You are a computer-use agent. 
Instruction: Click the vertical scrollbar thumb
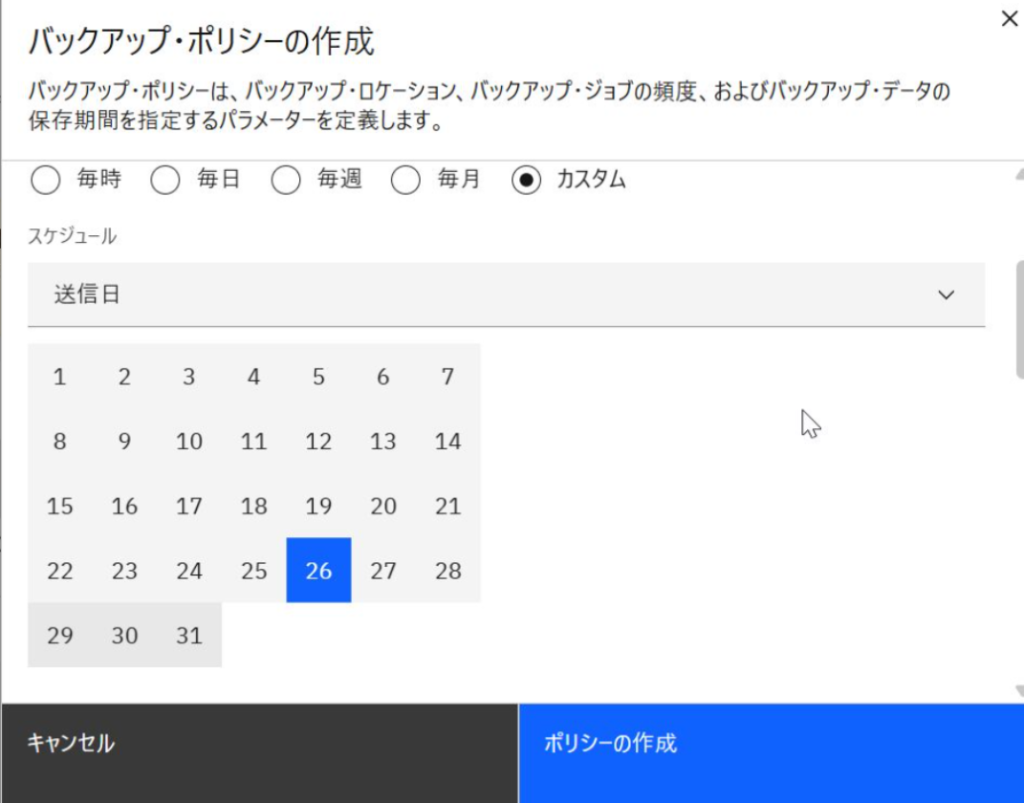1020,319
